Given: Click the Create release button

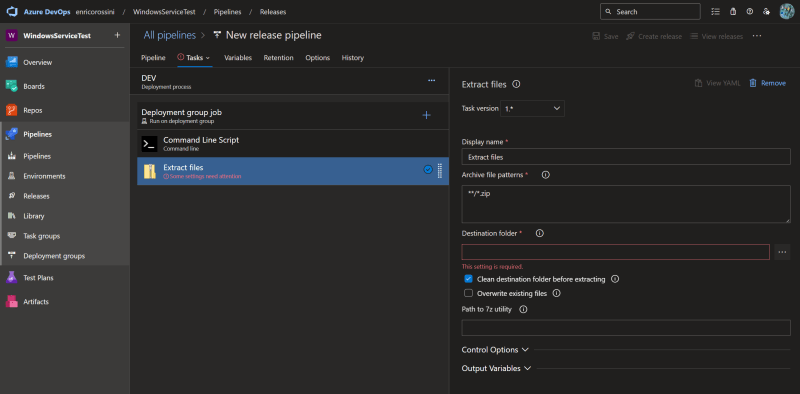Looking at the screenshot, I should tap(654, 36).
